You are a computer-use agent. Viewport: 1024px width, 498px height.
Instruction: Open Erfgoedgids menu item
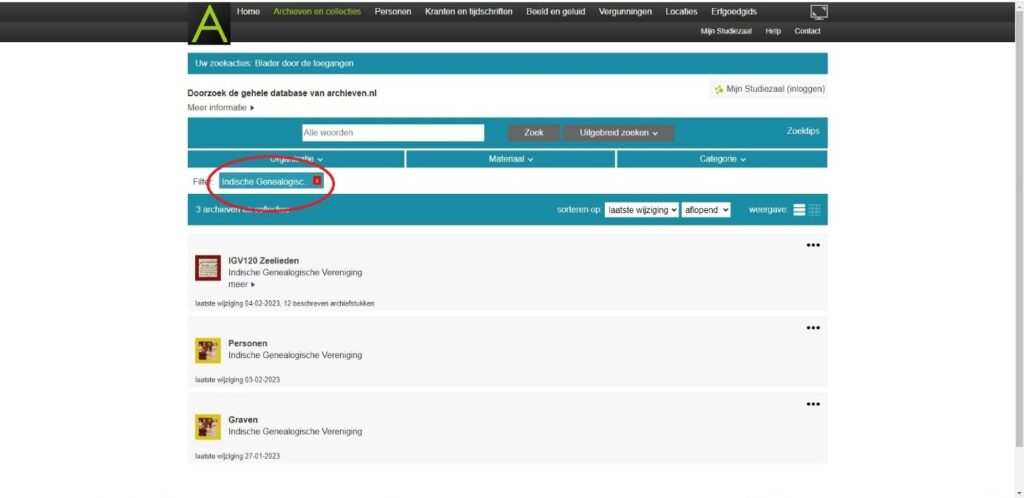coord(734,12)
